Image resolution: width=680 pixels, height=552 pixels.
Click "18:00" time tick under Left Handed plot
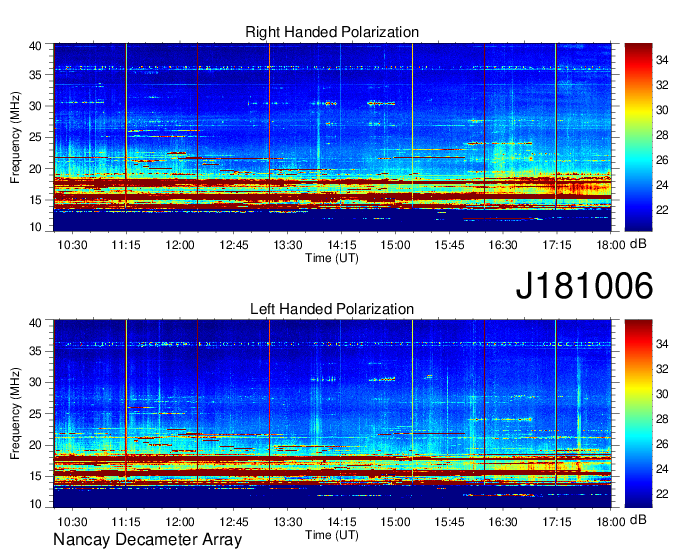tap(611, 521)
